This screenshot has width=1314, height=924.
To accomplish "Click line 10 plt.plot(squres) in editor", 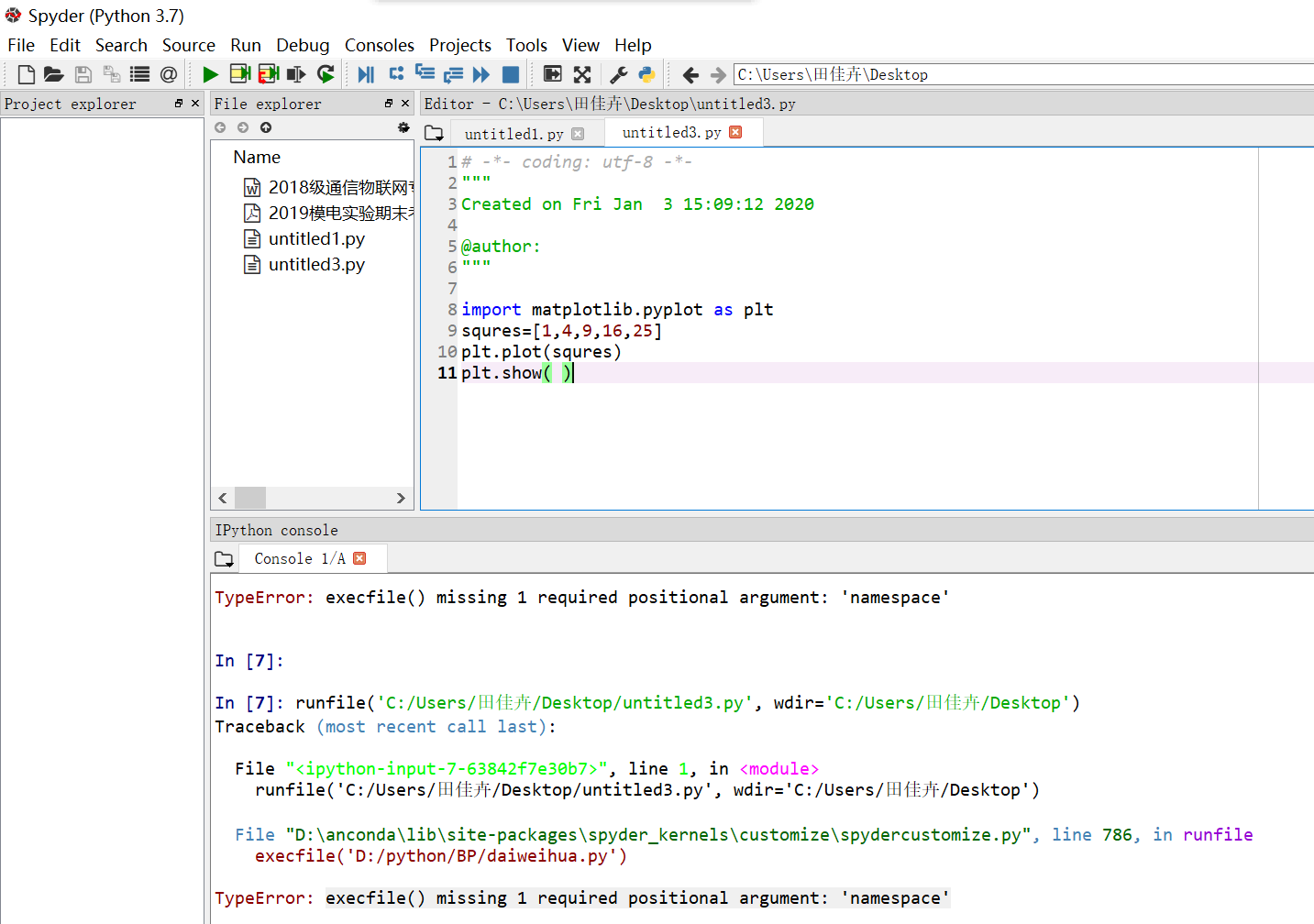I will point(541,352).
